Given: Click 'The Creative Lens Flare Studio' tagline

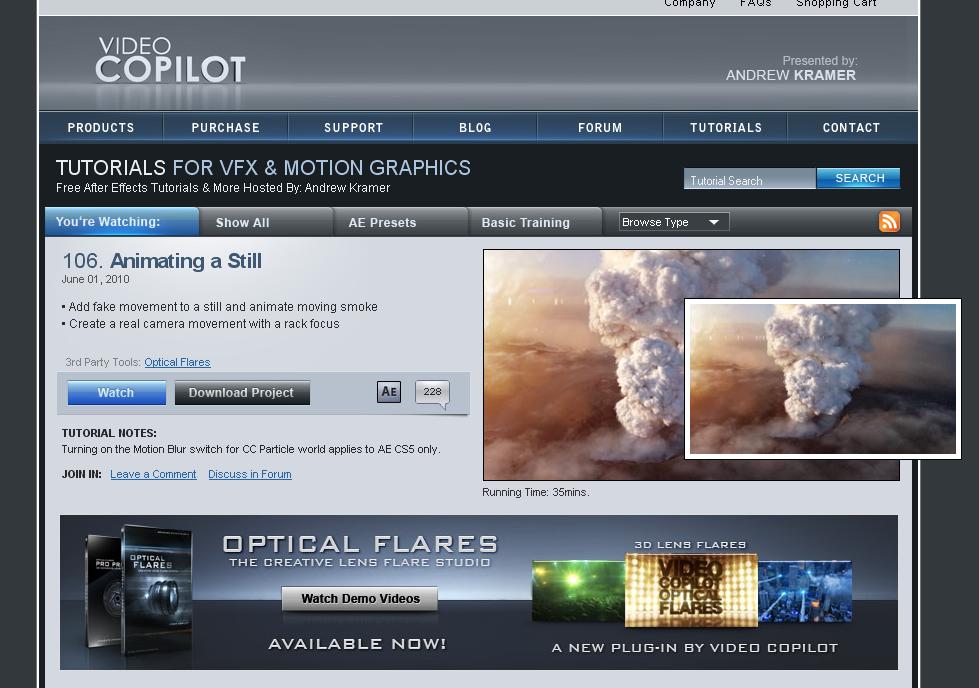Looking at the screenshot, I should (x=360, y=563).
